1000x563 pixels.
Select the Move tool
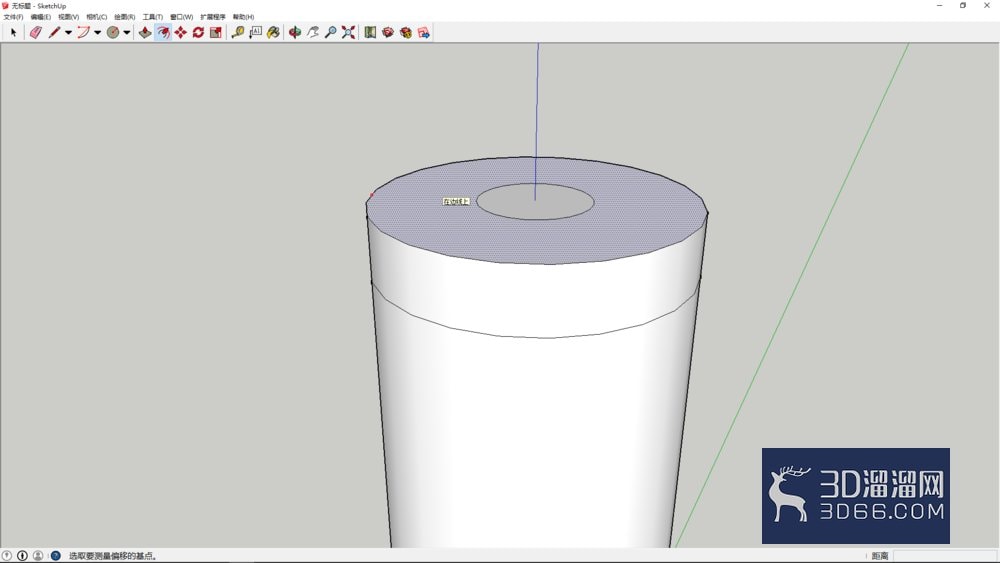[x=180, y=32]
